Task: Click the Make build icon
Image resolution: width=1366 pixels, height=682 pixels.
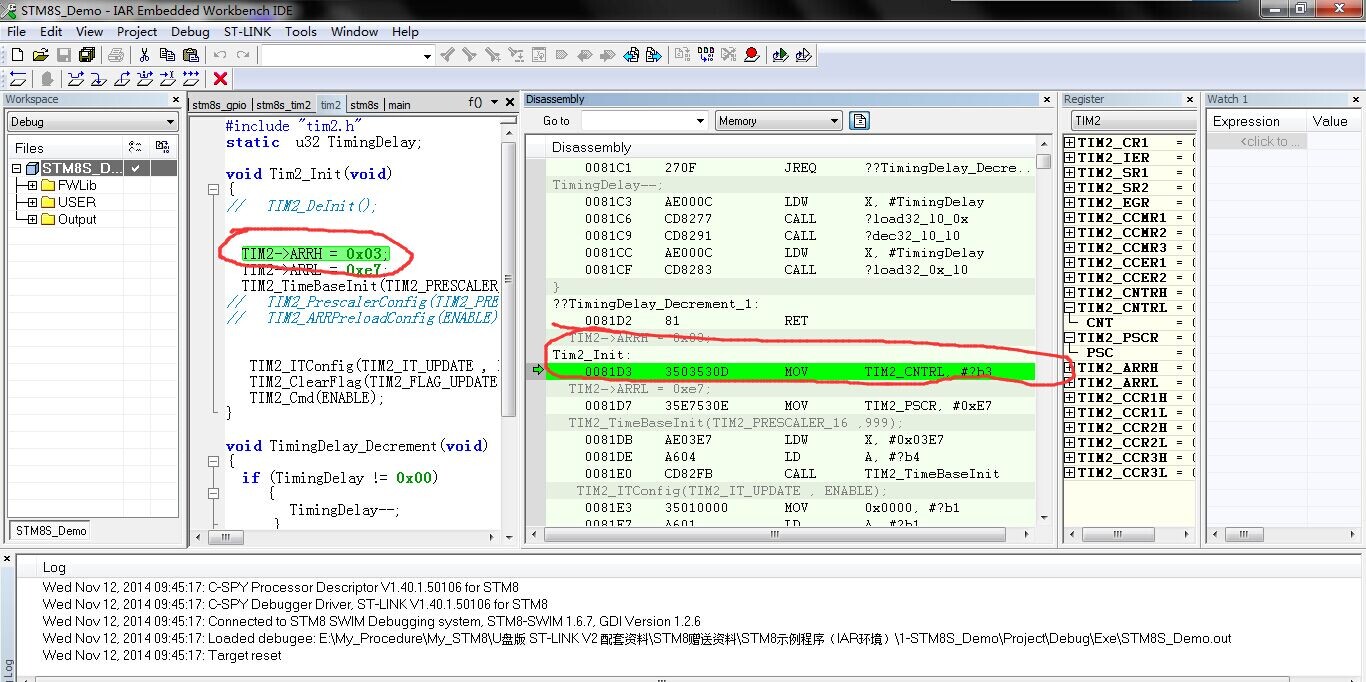Action: coord(706,55)
